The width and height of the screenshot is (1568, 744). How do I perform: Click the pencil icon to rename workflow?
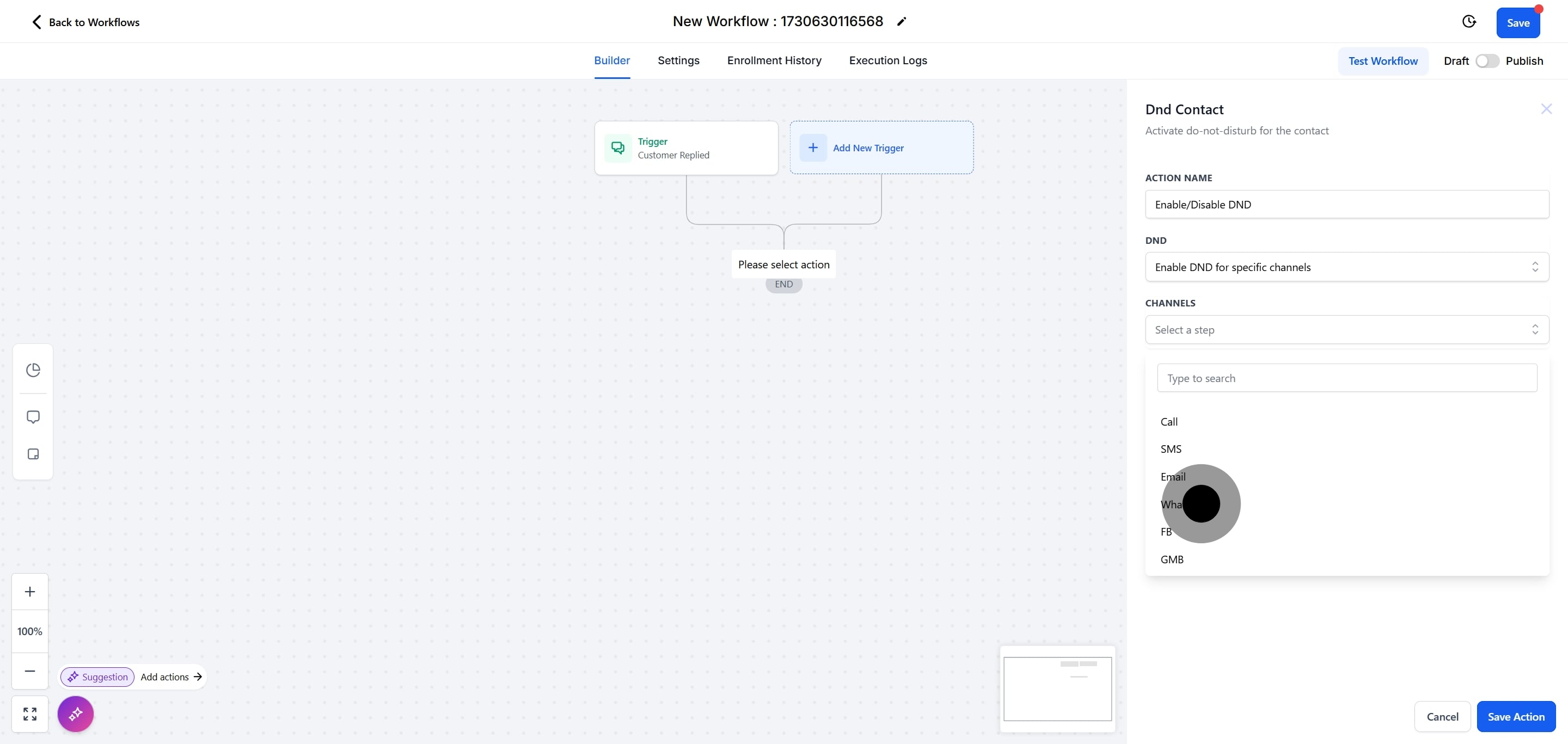click(x=902, y=22)
